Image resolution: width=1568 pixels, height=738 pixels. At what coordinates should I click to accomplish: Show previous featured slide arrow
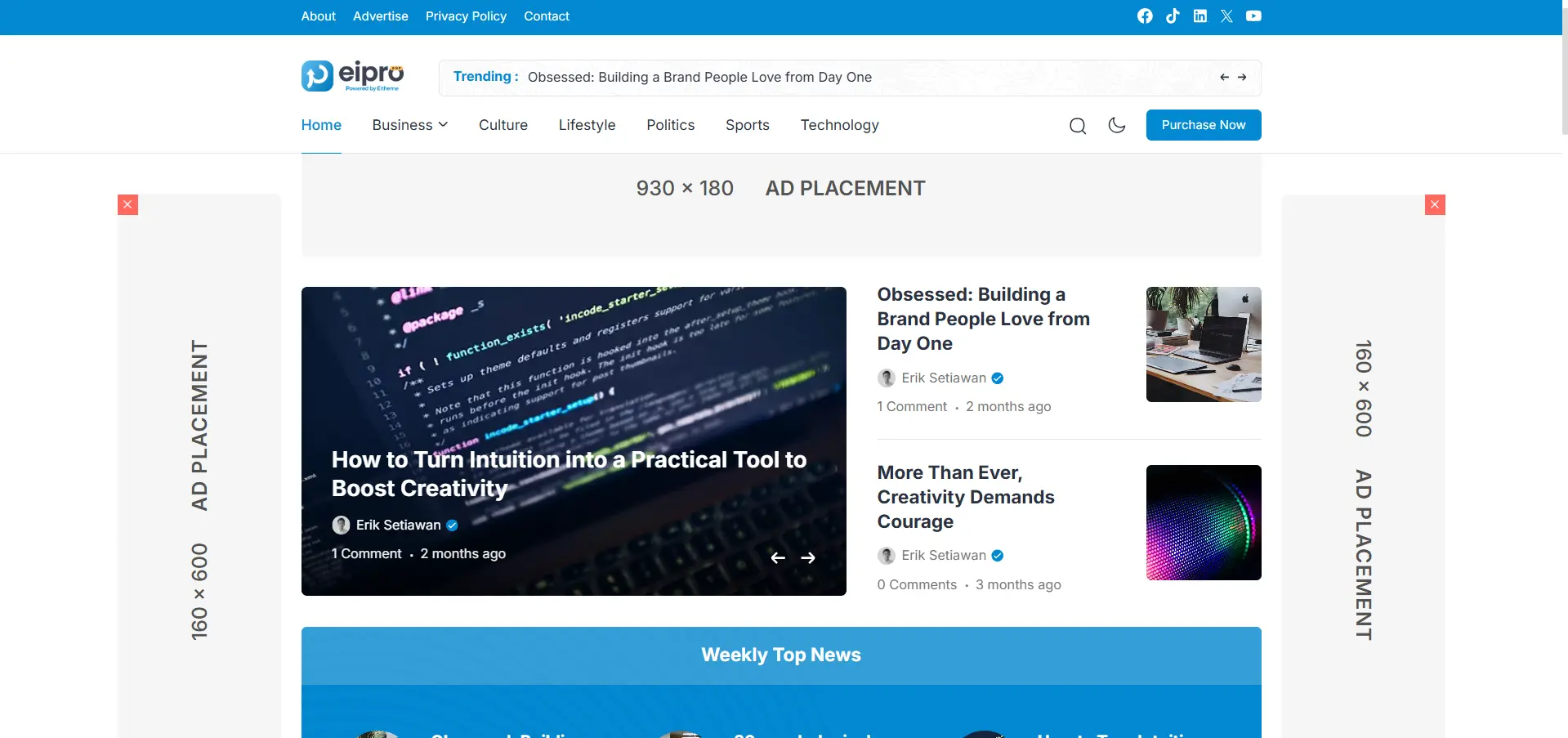(x=778, y=557)
